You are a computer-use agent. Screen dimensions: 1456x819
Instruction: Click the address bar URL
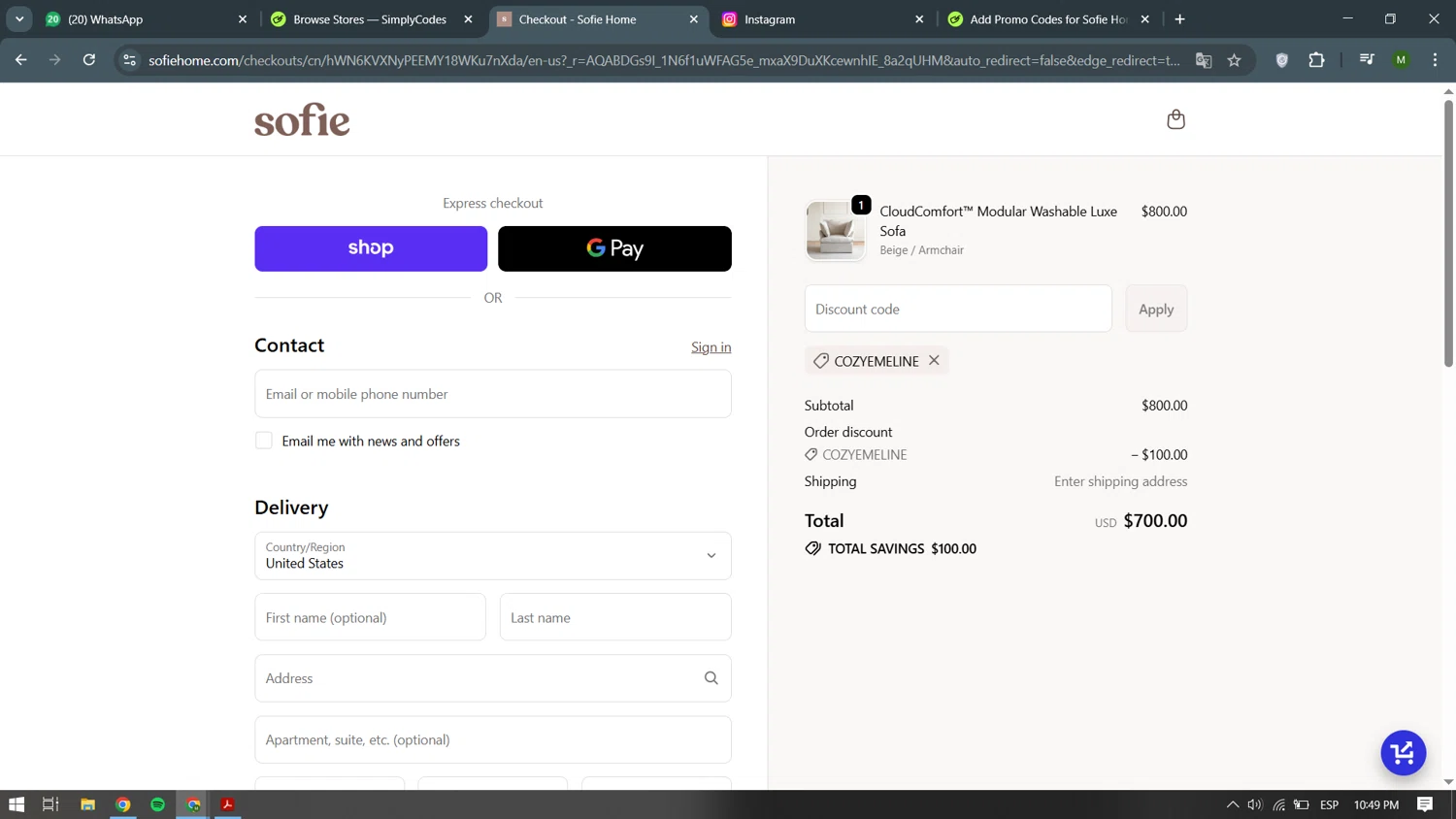click(x=664, y=60)
